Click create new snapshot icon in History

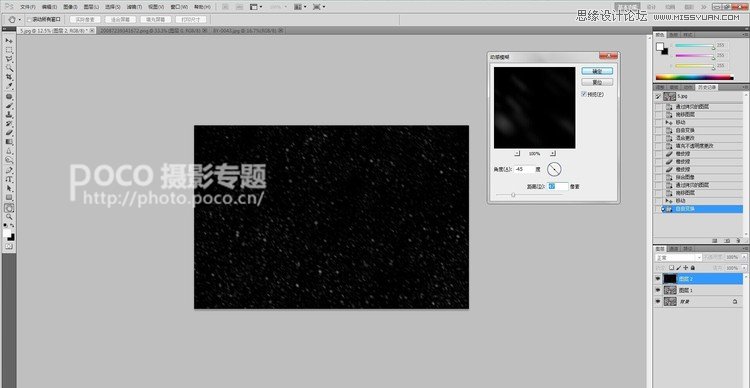[x=727, y=241]
